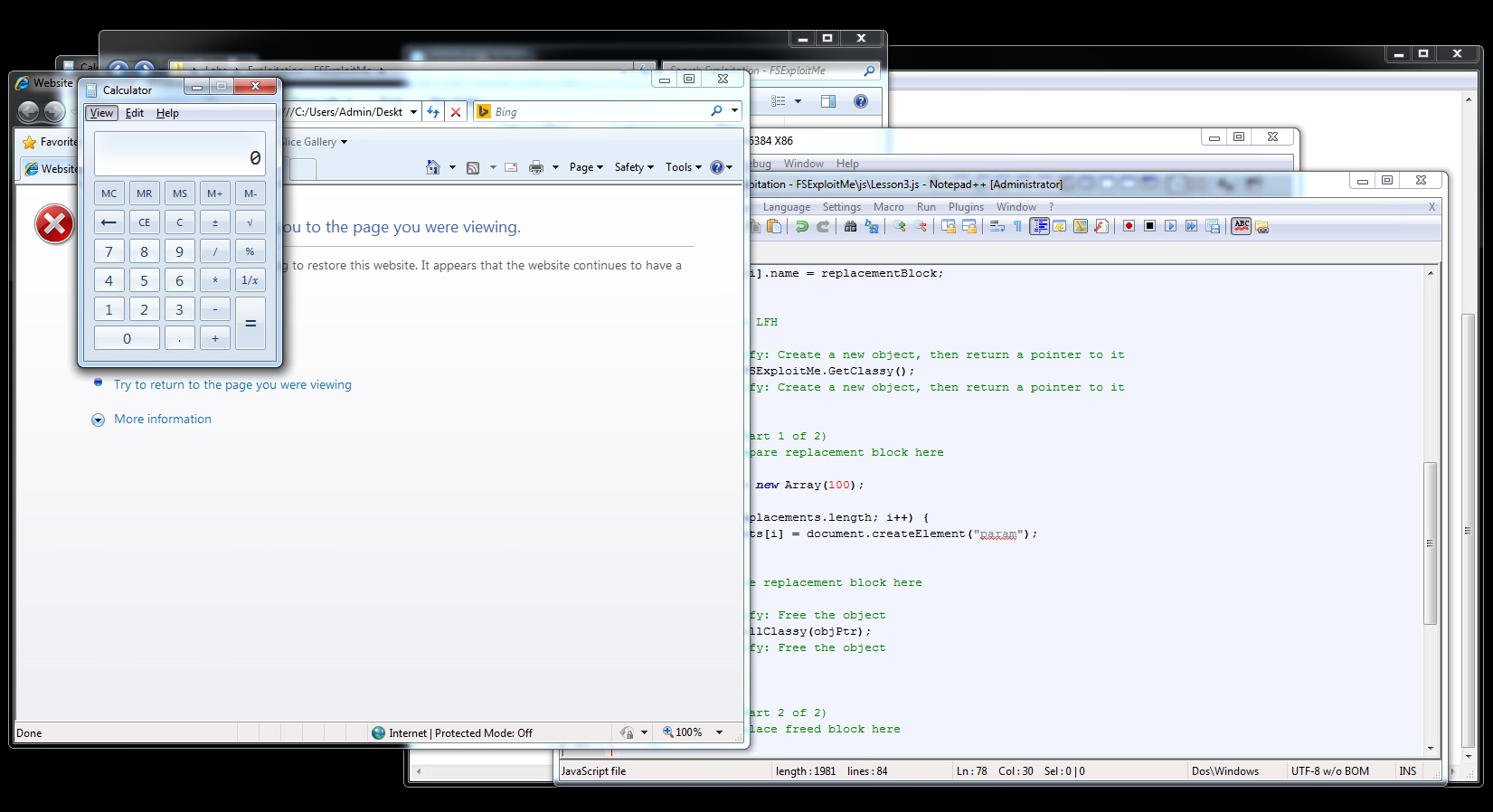Open Notepad++ Run menu
1493x812 pixels.
click(x=926, y=207)
